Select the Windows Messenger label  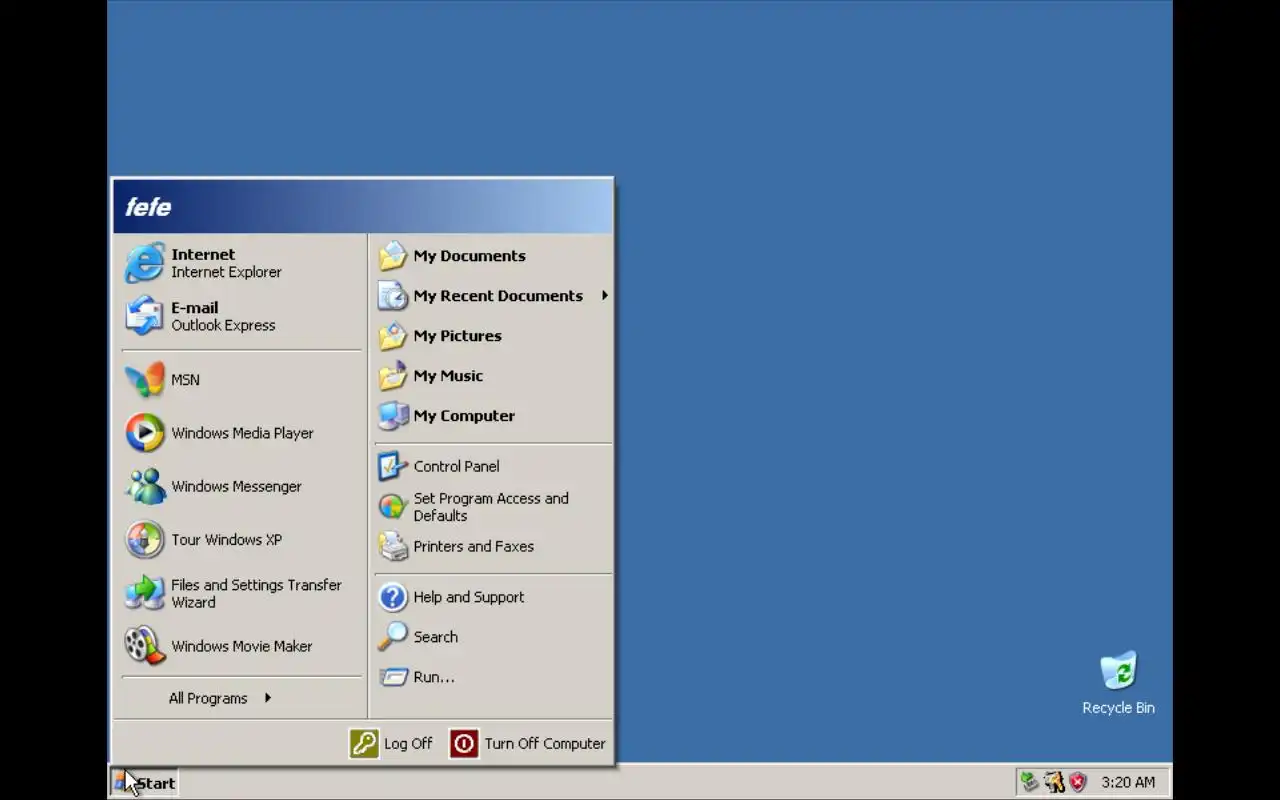point(236,486)
